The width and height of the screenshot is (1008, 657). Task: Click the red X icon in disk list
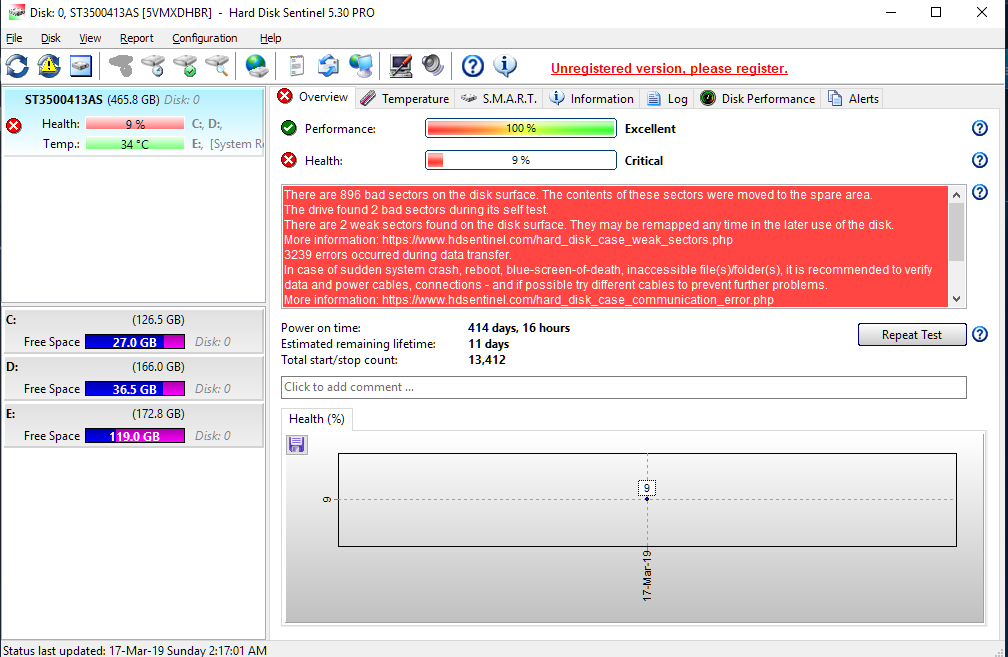[x=14, y=125]
